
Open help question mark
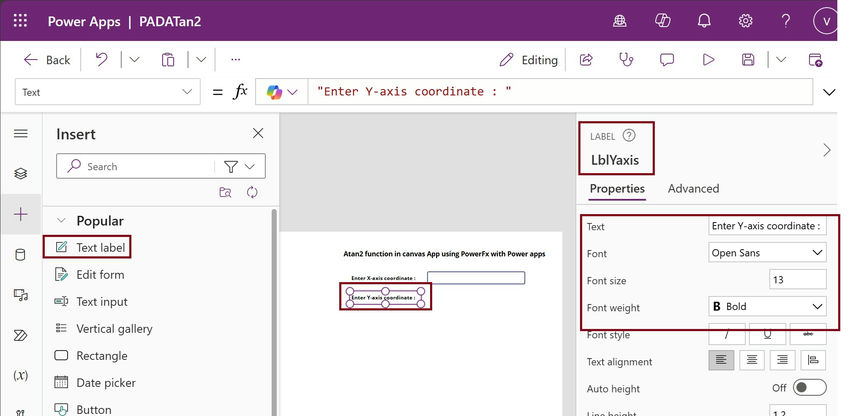785,21
